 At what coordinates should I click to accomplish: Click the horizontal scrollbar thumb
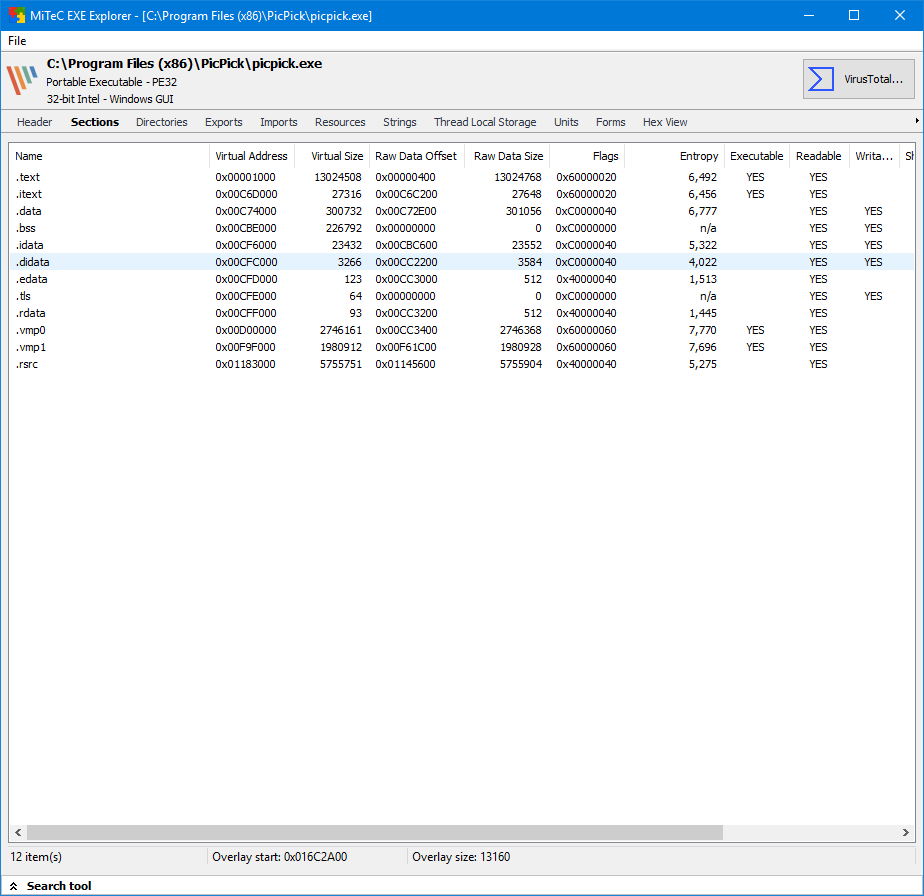pos(375,832)
